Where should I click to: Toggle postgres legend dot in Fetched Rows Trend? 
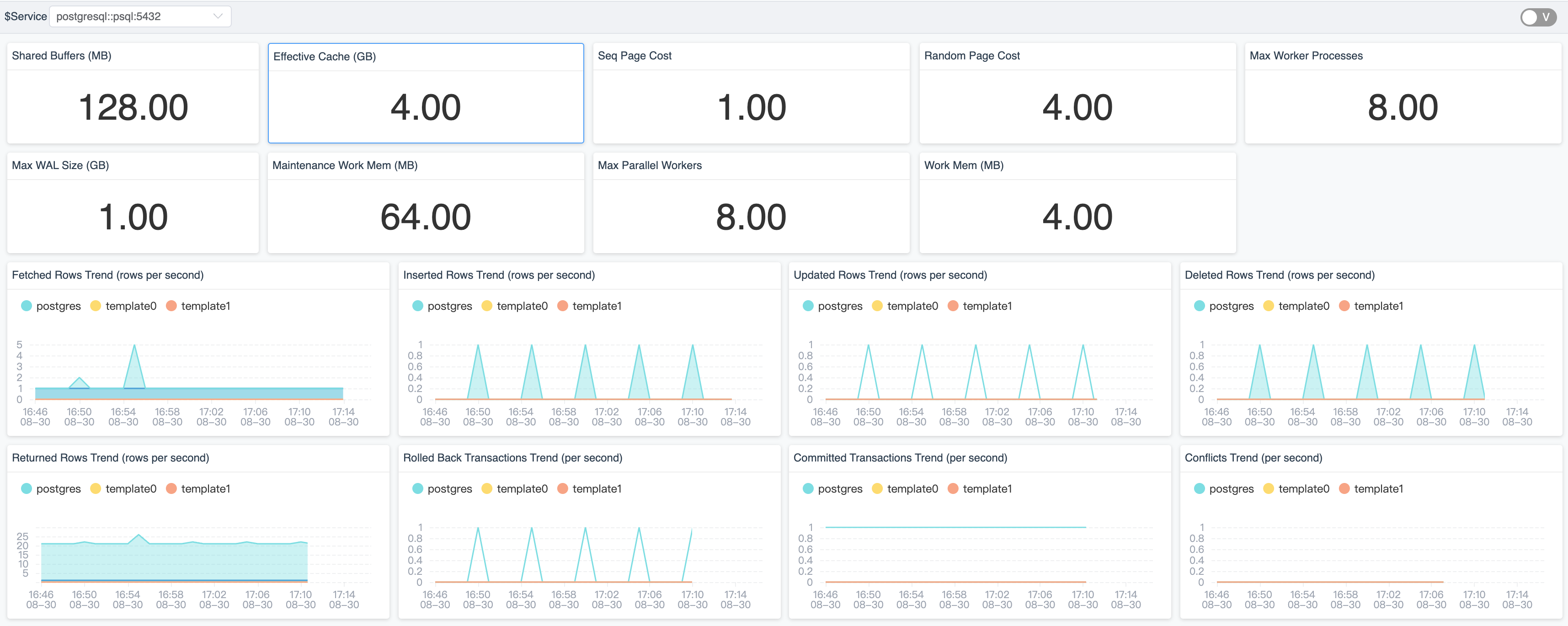tap(26, 306)
